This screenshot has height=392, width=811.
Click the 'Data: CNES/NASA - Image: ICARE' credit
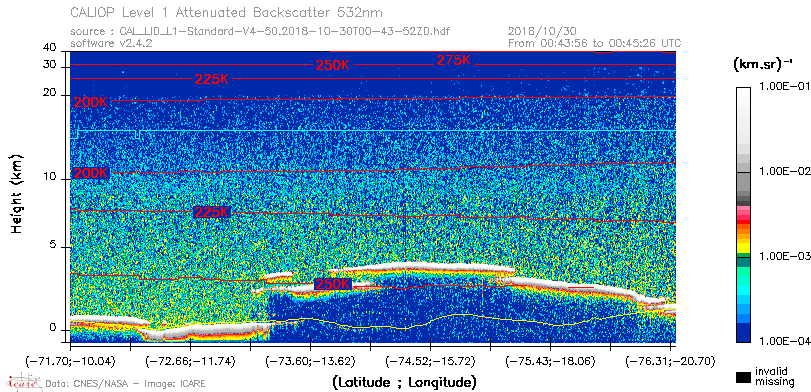125,384
